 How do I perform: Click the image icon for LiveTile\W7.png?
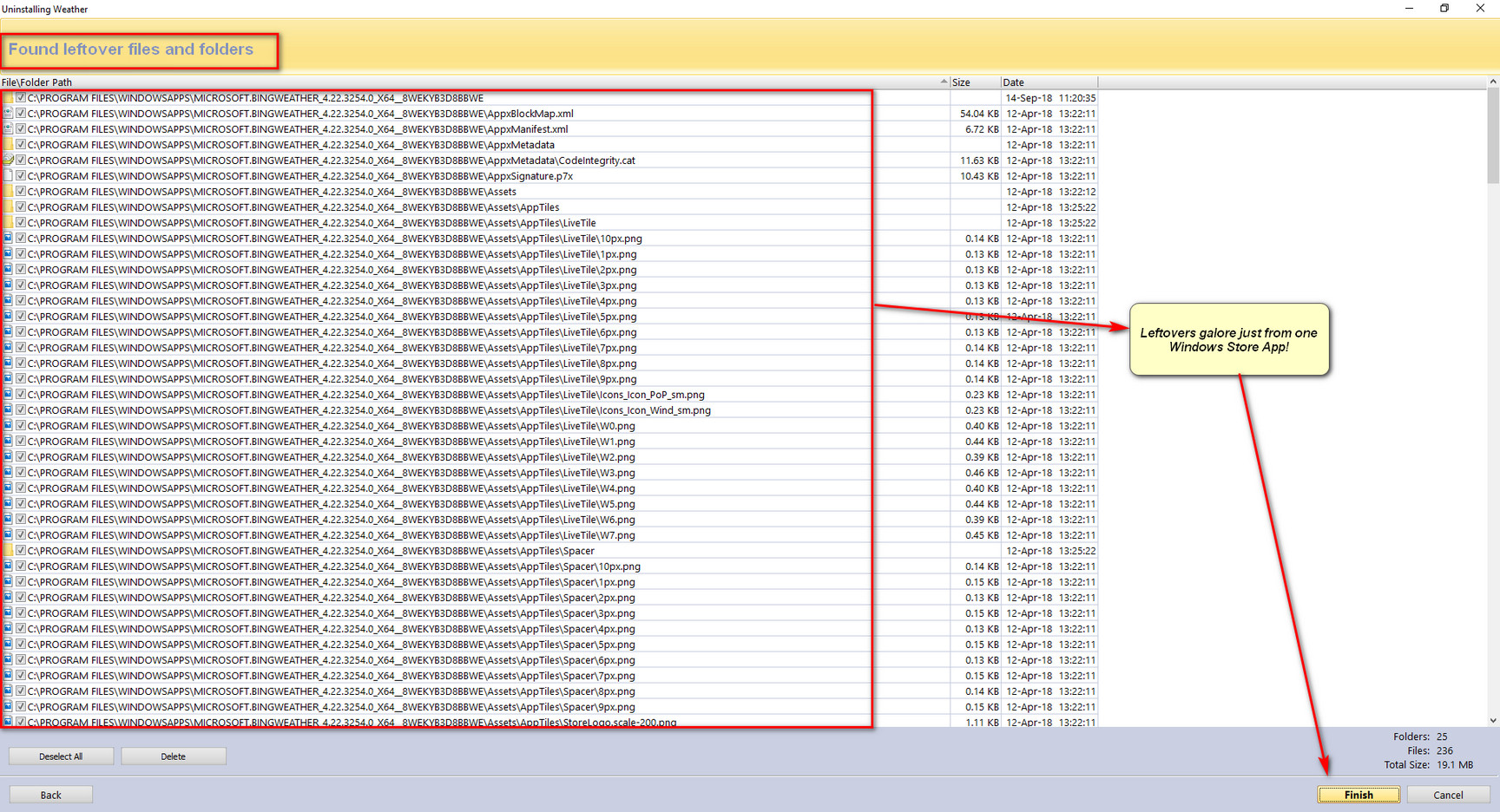pos(8,535)
